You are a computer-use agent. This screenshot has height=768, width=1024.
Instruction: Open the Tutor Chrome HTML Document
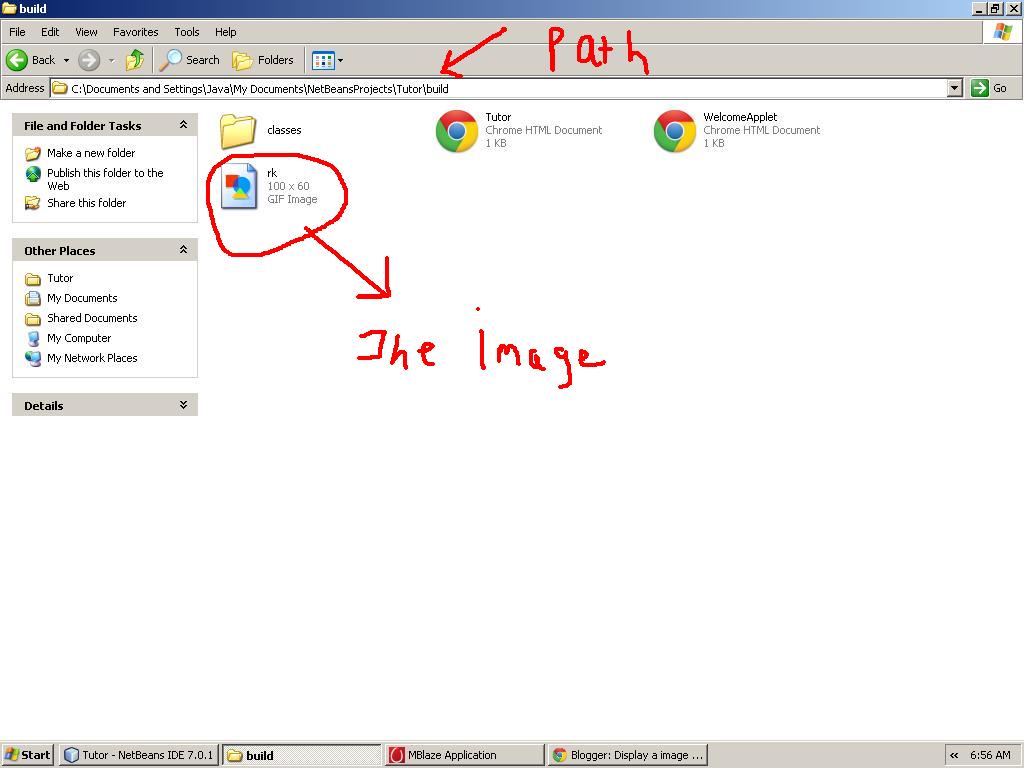pos(456,130)
